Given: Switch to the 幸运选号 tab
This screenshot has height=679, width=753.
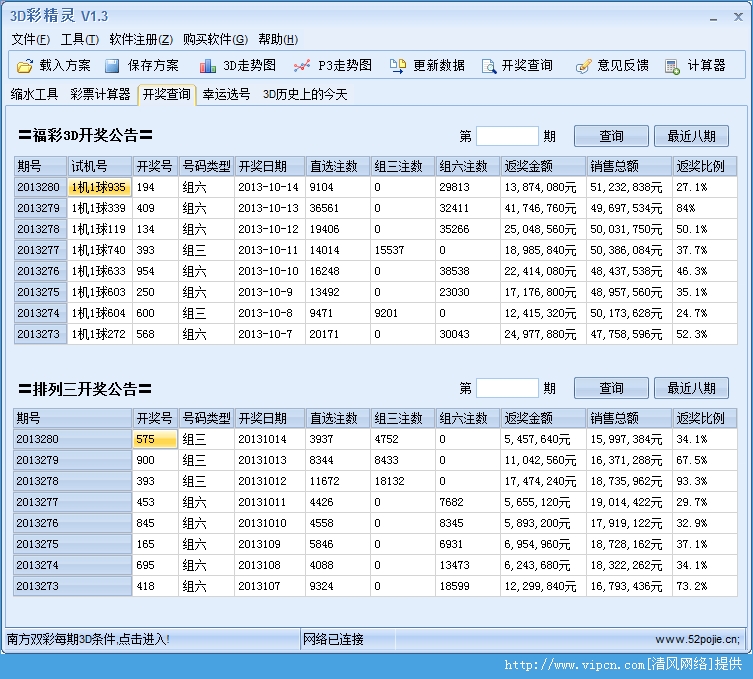Looking at the screenshot, I should click(x=226, y=94).
